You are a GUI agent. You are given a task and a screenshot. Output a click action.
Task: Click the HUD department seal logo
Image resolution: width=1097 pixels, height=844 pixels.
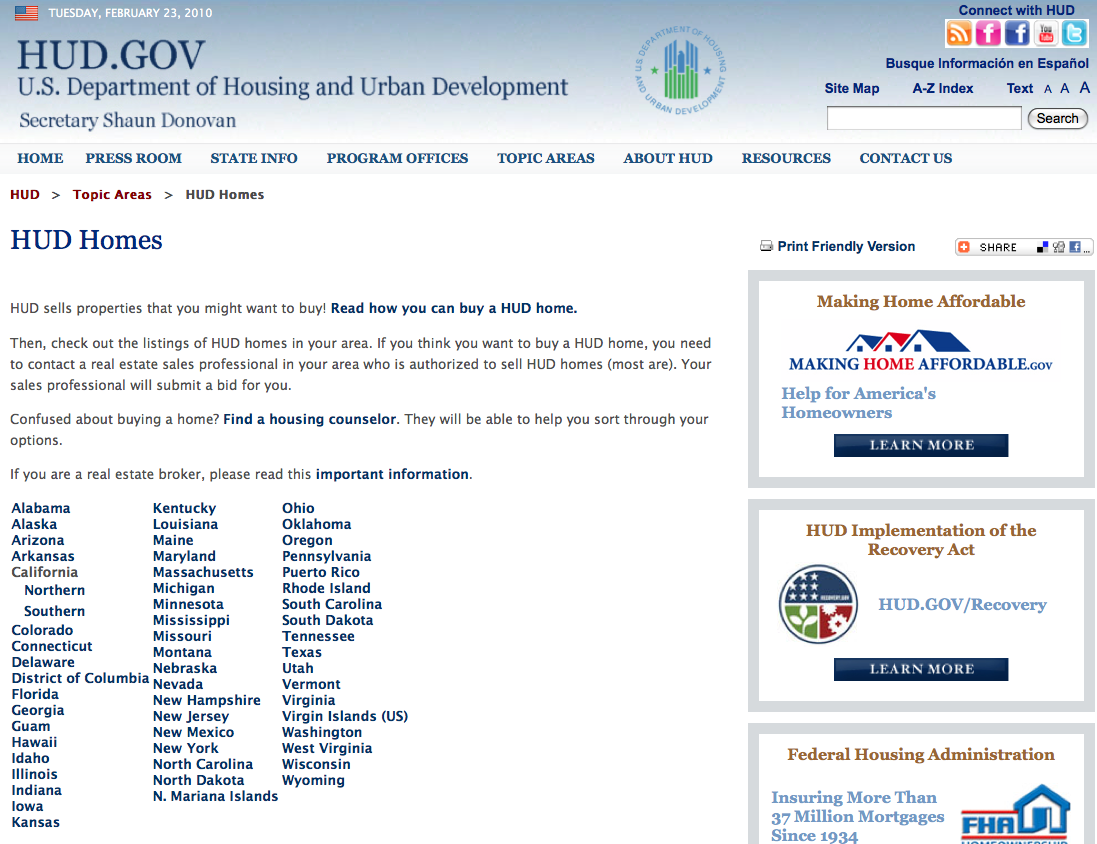[x=680, y=71]
